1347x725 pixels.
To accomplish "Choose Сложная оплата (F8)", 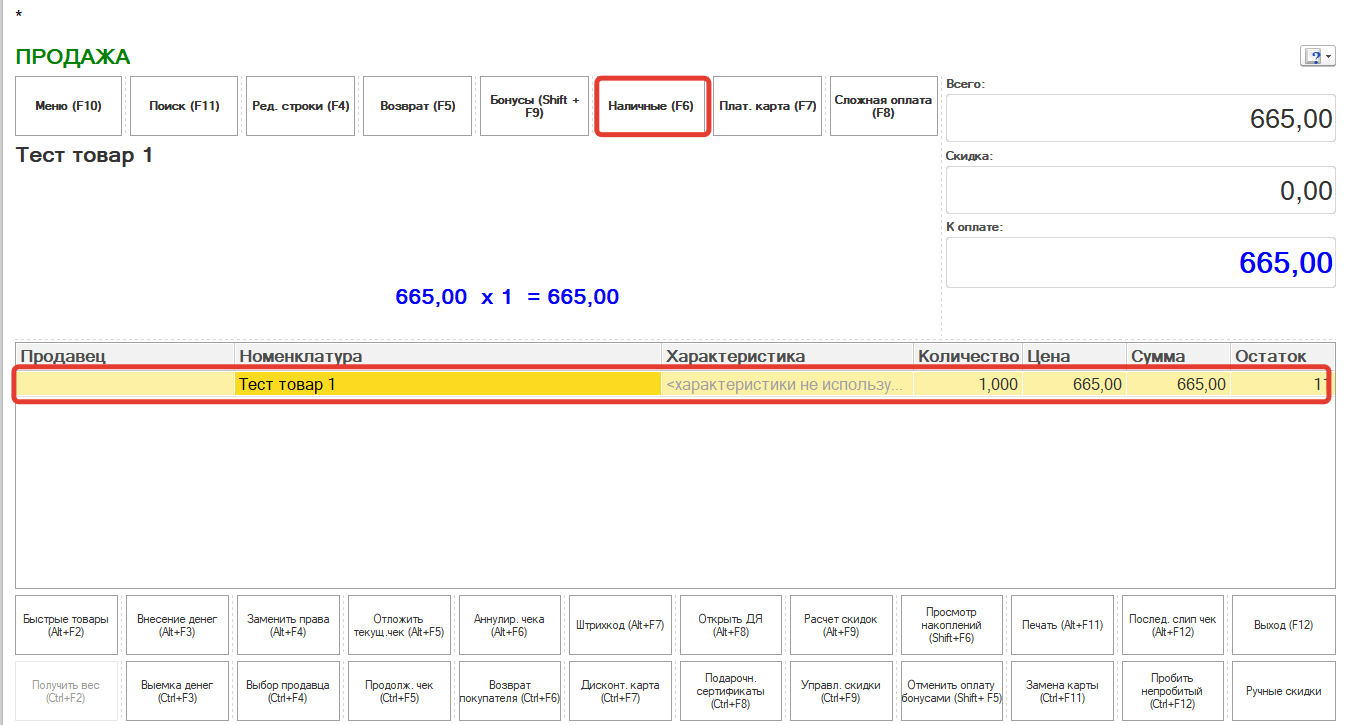I will click(883, 106).
